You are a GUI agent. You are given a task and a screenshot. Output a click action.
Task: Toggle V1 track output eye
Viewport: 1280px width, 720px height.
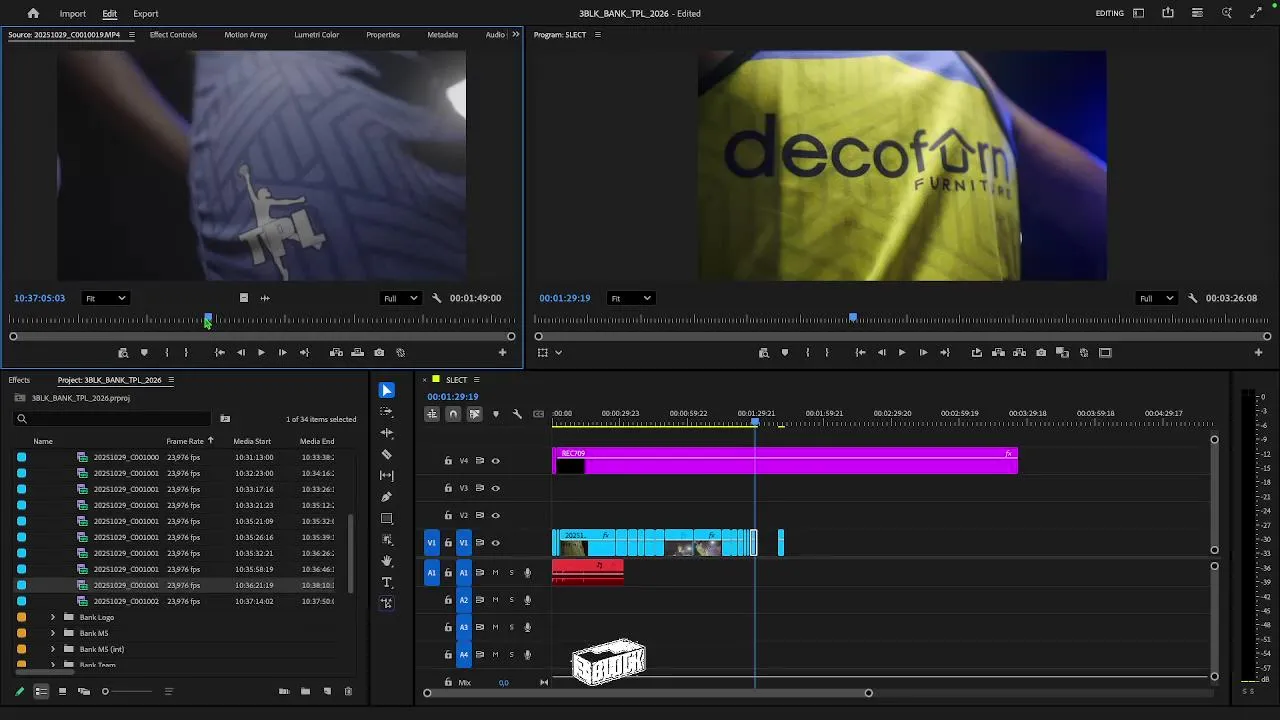(x=495, y=543)
